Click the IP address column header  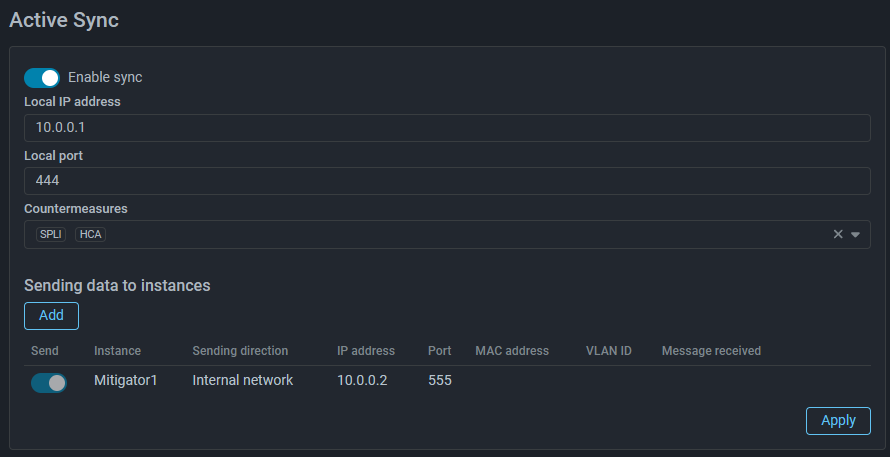coord(366,351)
